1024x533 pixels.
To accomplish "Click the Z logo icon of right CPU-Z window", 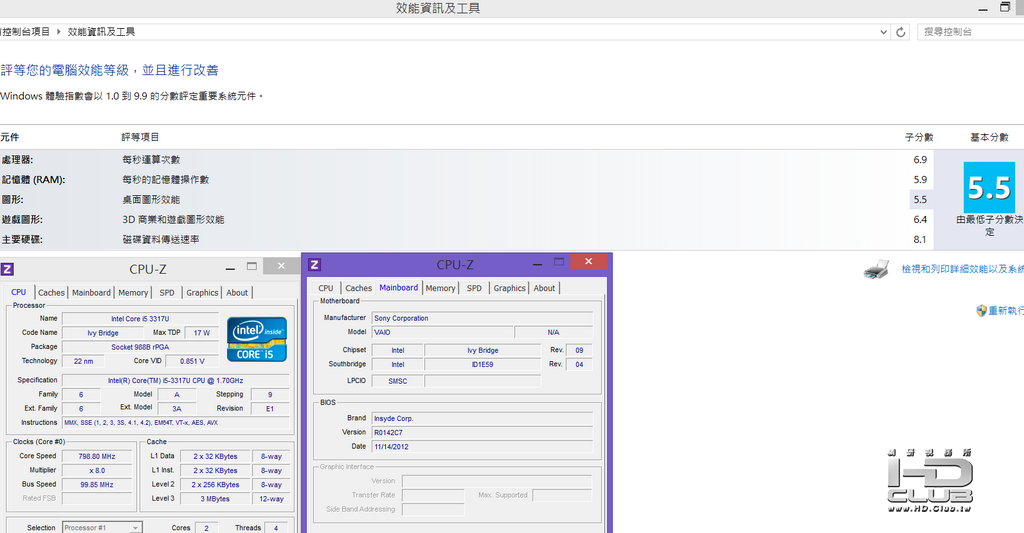I will pyautogui.click(x=314, y=265).
